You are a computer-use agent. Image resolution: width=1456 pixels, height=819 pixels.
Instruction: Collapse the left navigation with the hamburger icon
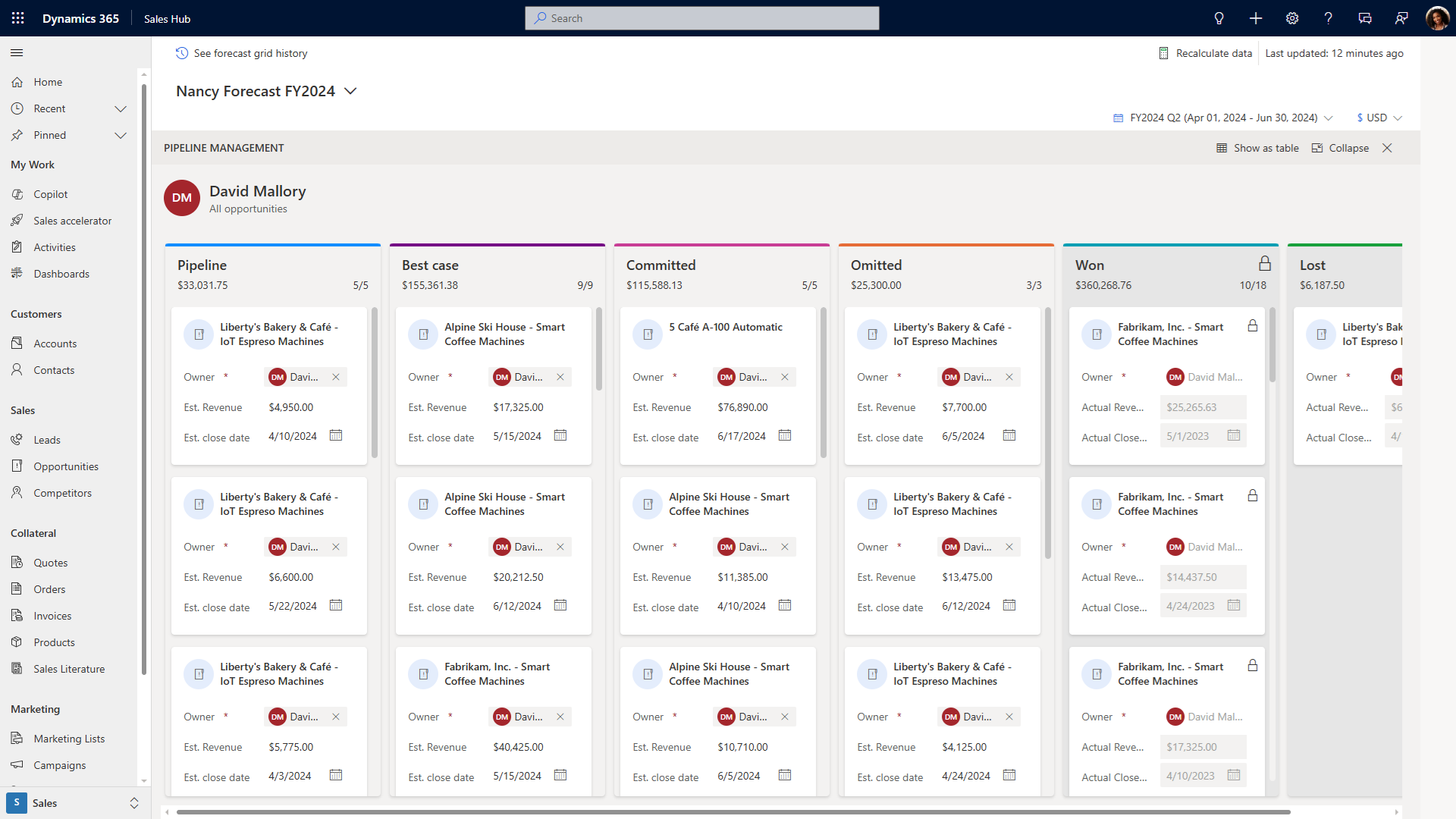click(x=17, y=52)
